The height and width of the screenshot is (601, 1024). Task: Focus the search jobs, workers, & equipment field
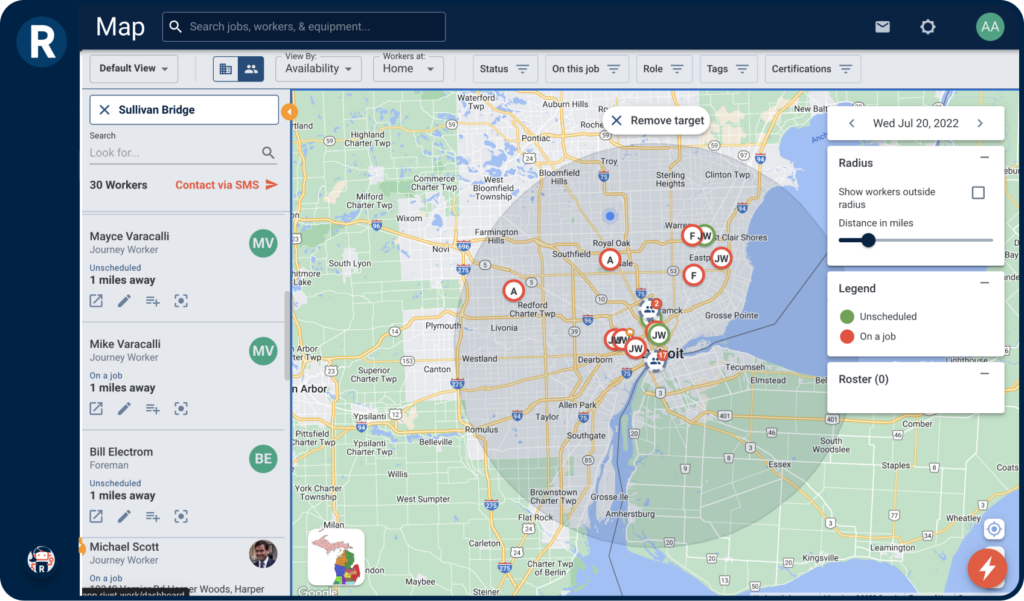pyautogui.click(x=304, y=27)
